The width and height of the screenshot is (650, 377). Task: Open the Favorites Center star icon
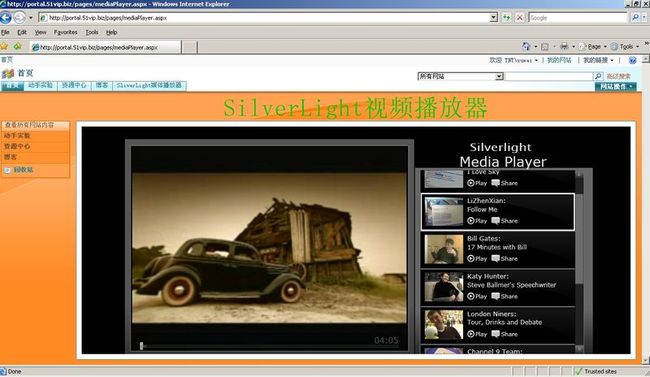pyautogui.click(x=5, y=46)
